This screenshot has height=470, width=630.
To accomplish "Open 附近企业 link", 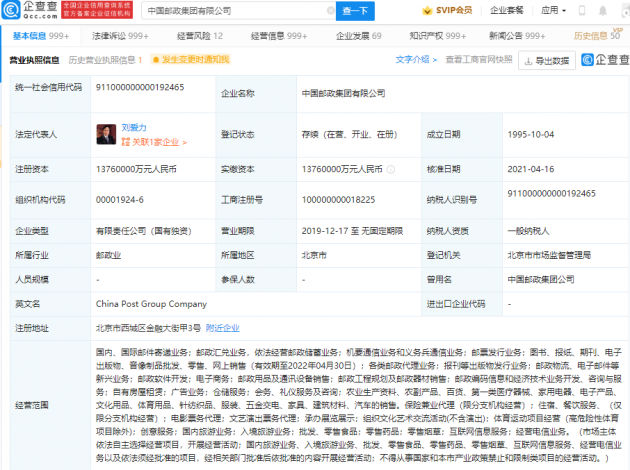I will [x=223, y=328].
